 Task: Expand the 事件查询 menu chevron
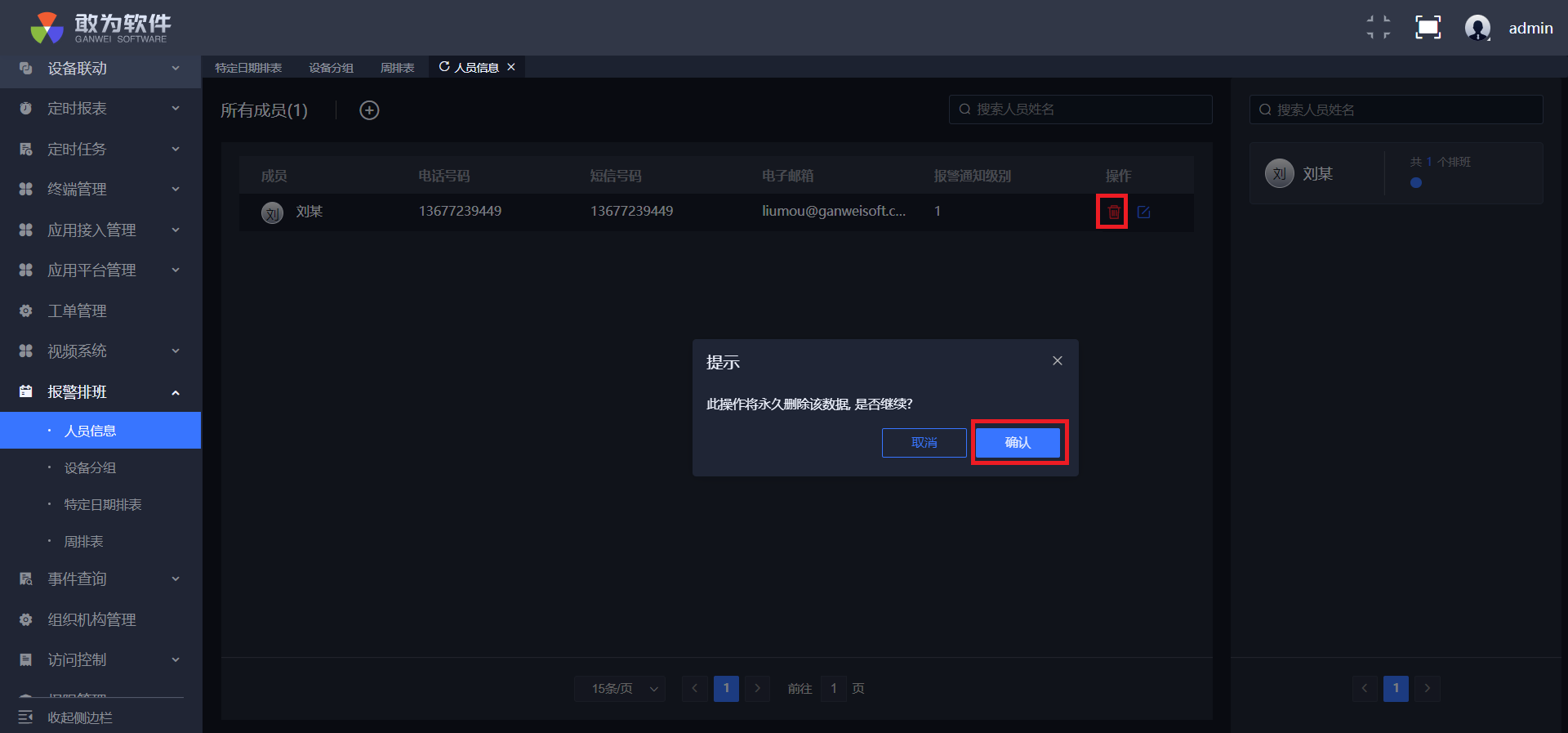coord(176,579)
